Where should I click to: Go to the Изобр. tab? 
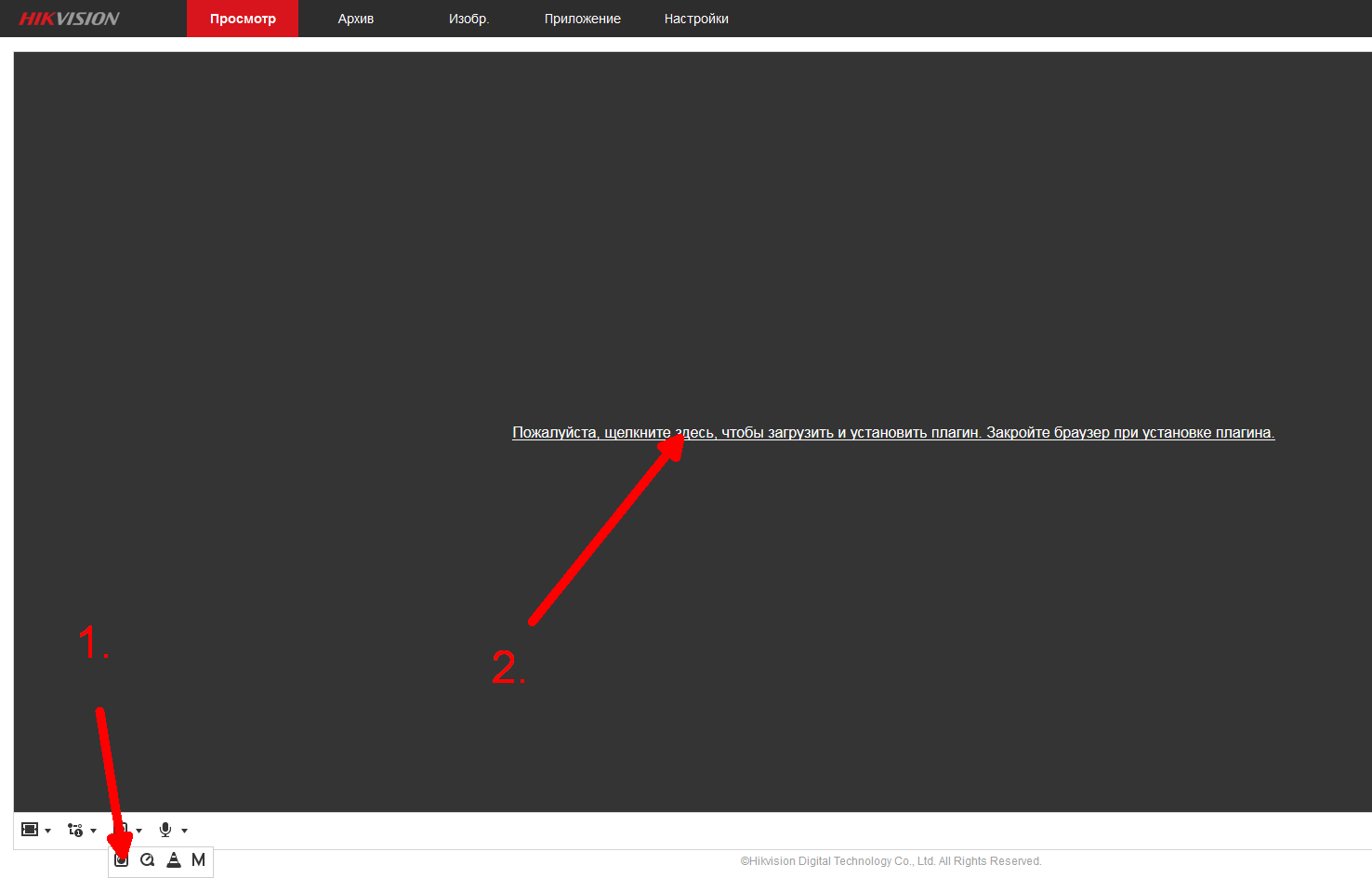pyautogui.click(x=468, y=19)
